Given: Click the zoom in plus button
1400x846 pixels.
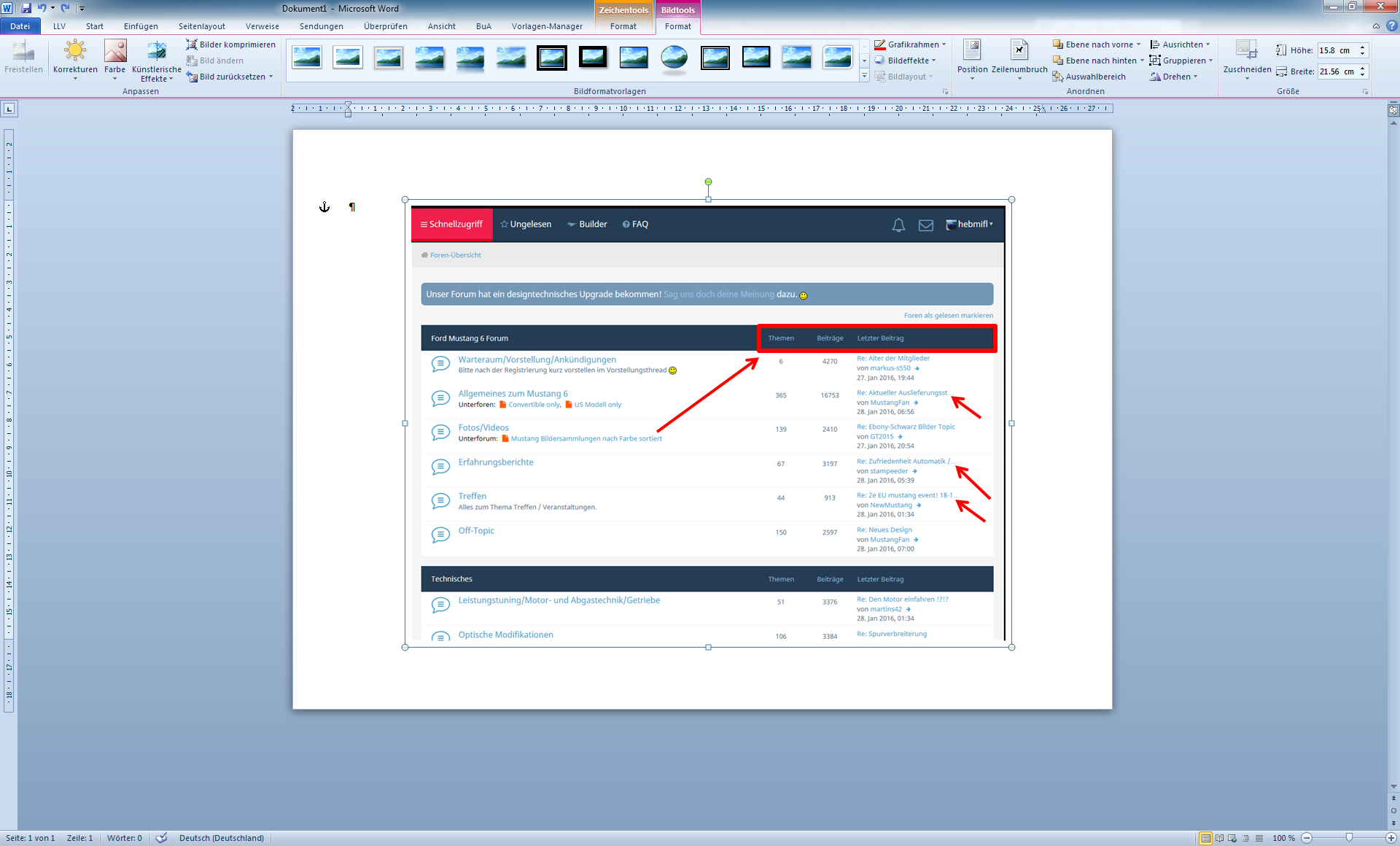Looking at the screenshot, I should (1391, 838).
